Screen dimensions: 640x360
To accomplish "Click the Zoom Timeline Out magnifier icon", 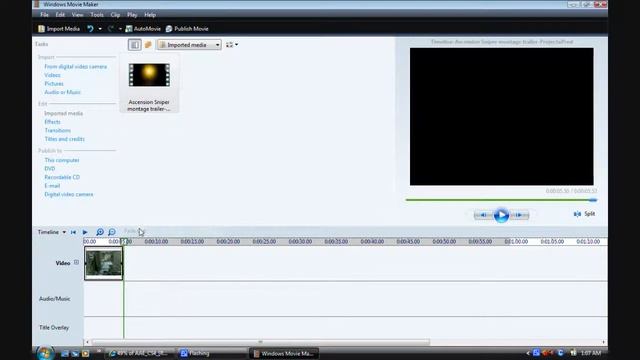I will tap(111, 232).
